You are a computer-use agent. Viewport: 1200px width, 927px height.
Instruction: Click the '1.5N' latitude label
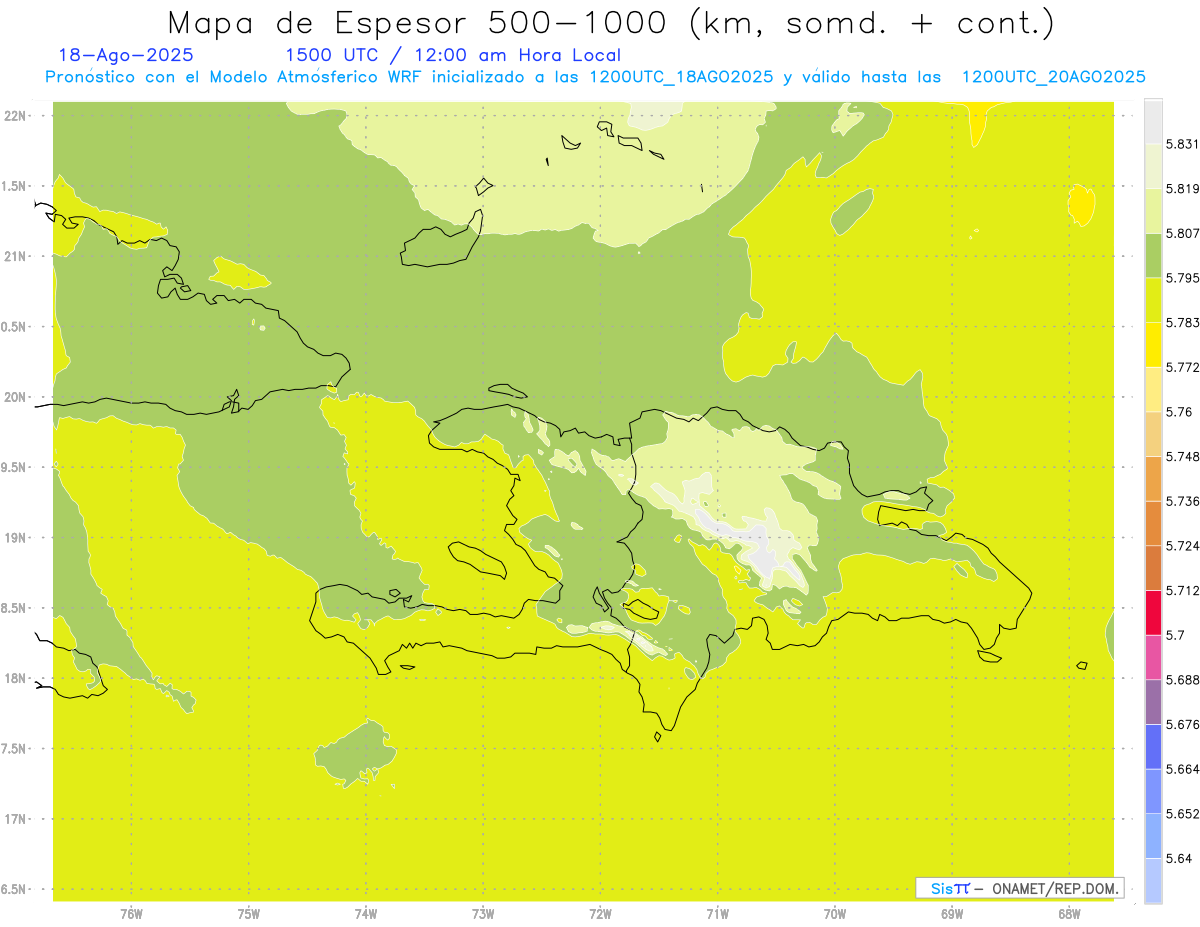14,187
